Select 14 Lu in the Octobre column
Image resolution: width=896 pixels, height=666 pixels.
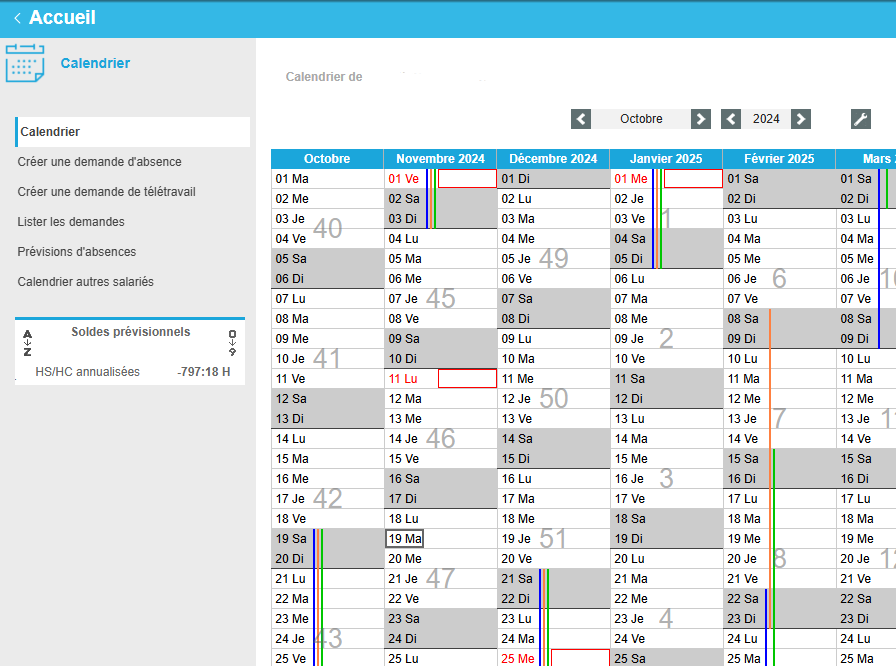point(327,439)
